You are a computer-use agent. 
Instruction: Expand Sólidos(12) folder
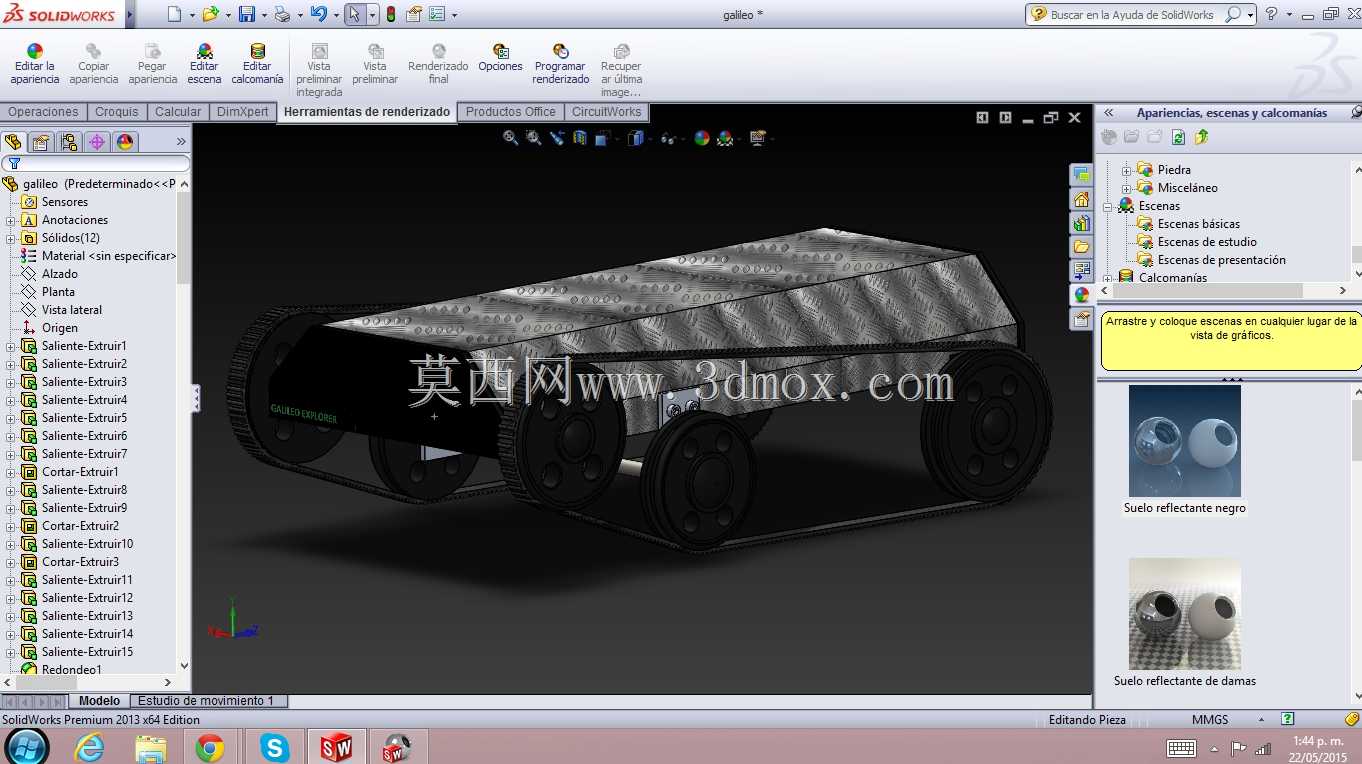click(11, 238)
